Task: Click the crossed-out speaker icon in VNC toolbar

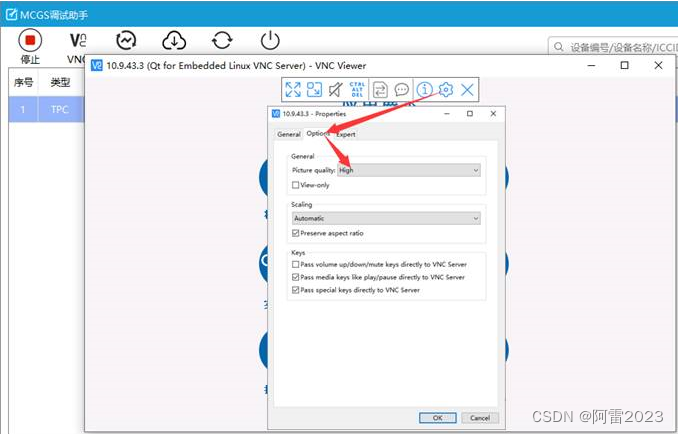Action: 336,89
